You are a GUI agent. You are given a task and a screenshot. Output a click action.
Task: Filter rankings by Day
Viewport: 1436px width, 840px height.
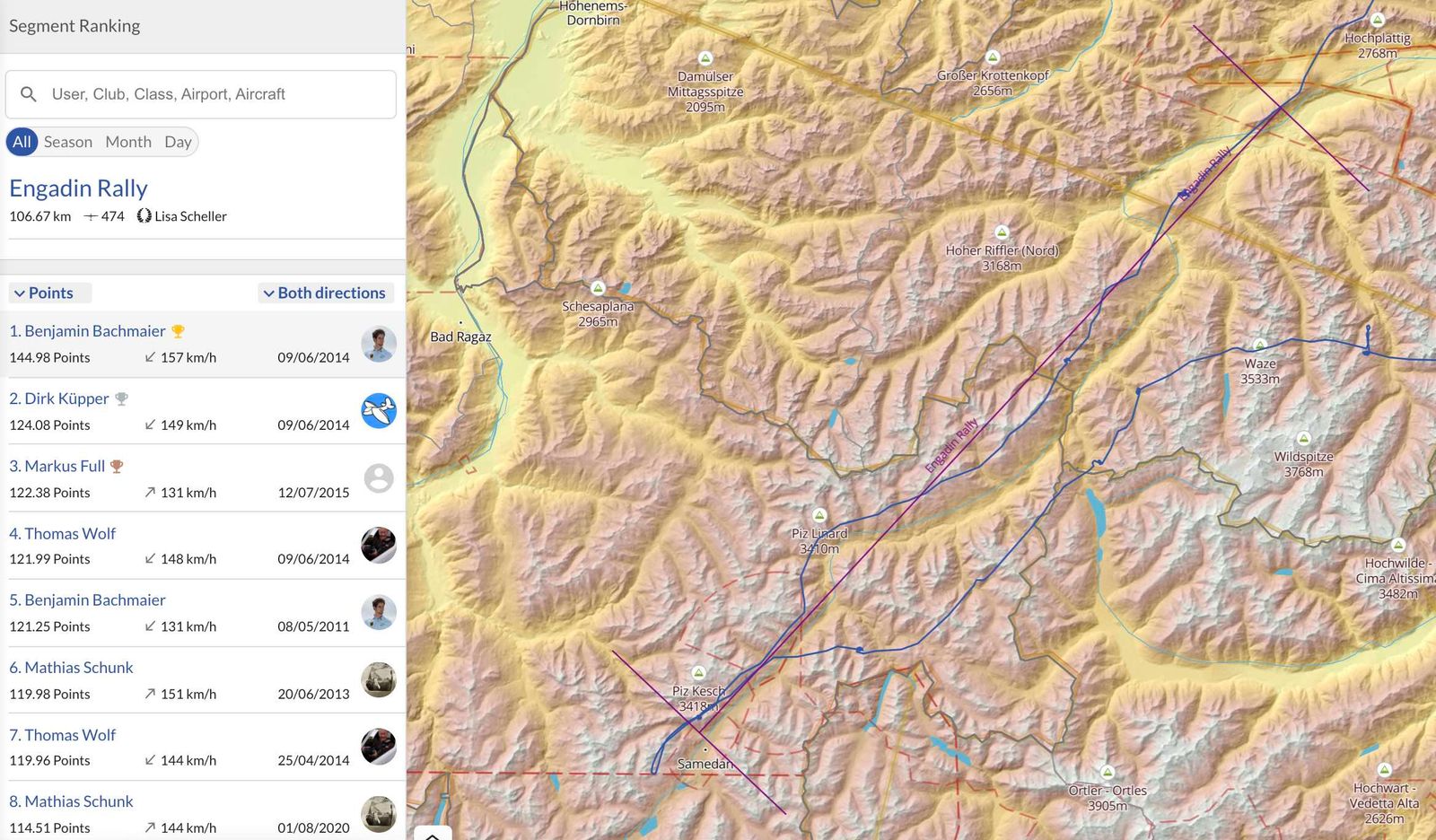pyautogui.click(x=178, y=142)
